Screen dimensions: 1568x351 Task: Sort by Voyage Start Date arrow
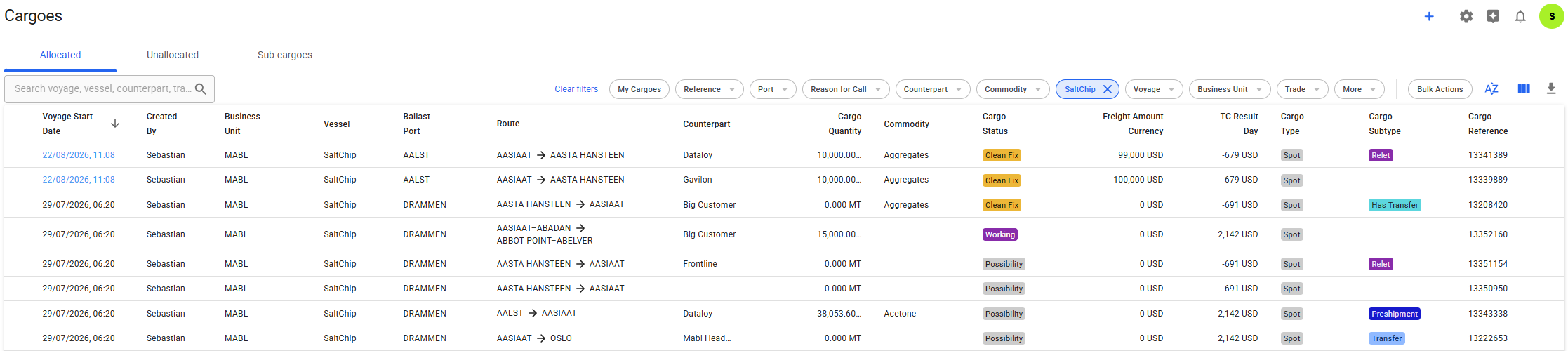point(115,124)
